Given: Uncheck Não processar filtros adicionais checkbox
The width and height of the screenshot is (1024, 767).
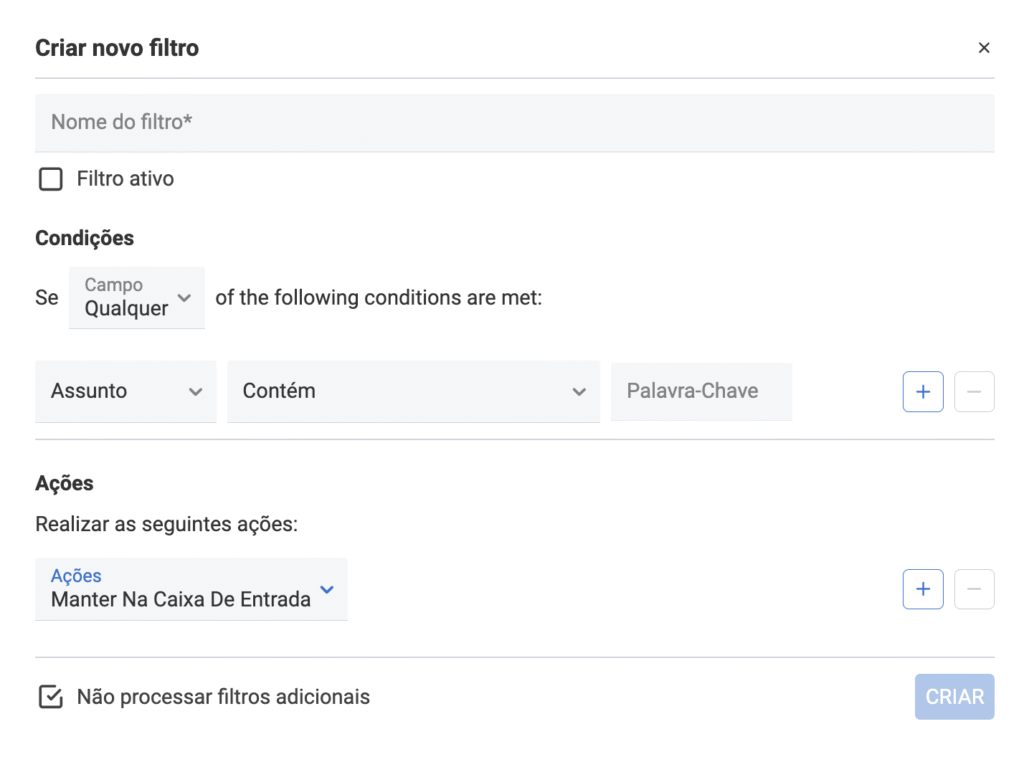Looking at the screenshot, I should [x=50, y=697].
